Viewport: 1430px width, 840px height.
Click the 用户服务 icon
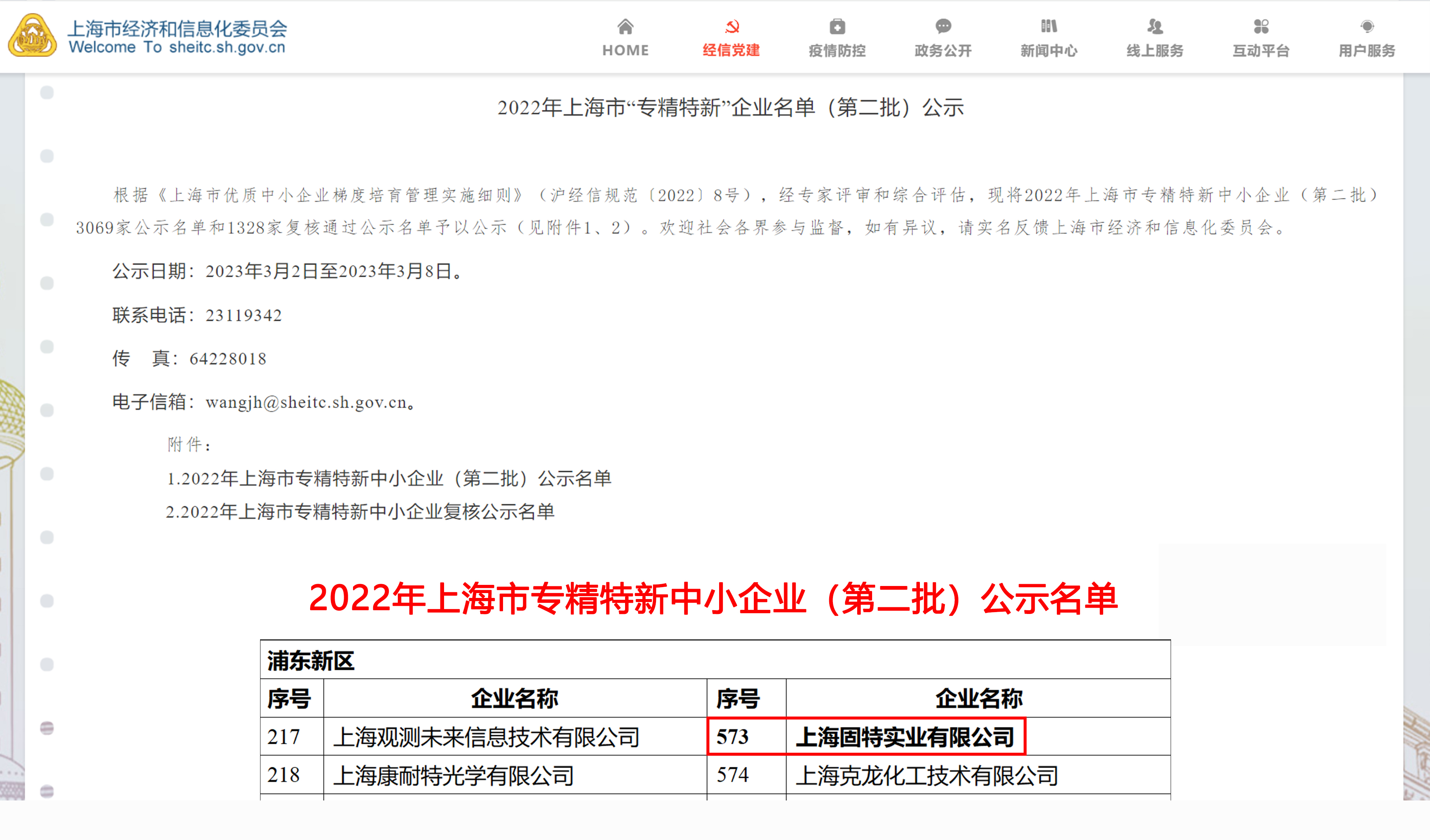coord(1367,26)
